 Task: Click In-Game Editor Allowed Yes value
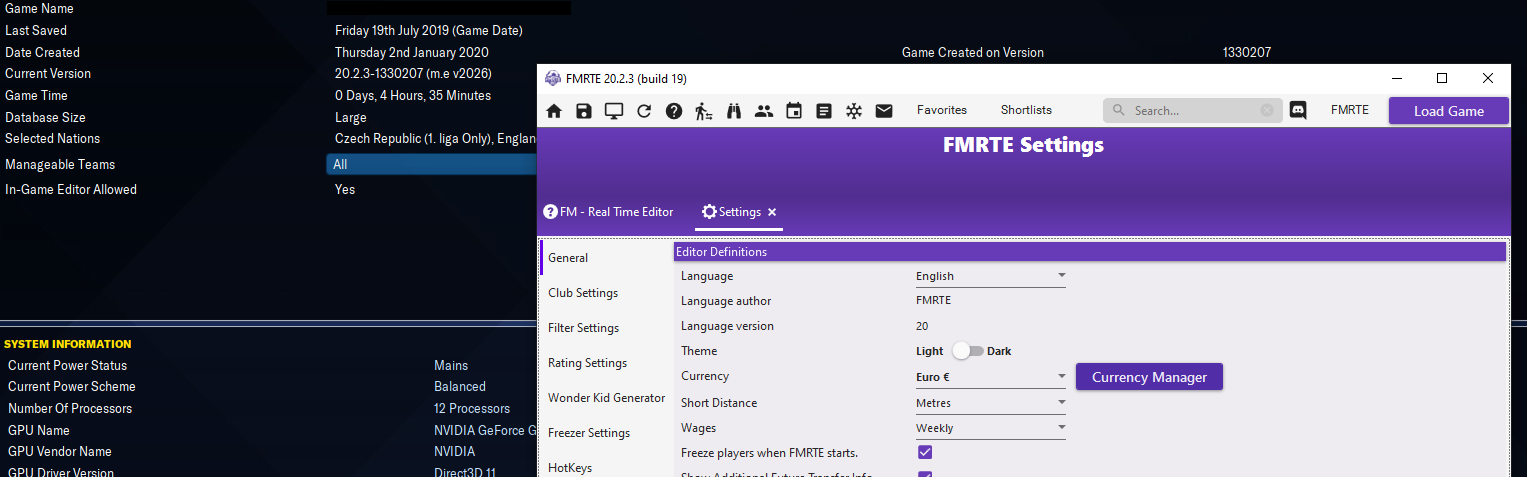pos(345,190)
